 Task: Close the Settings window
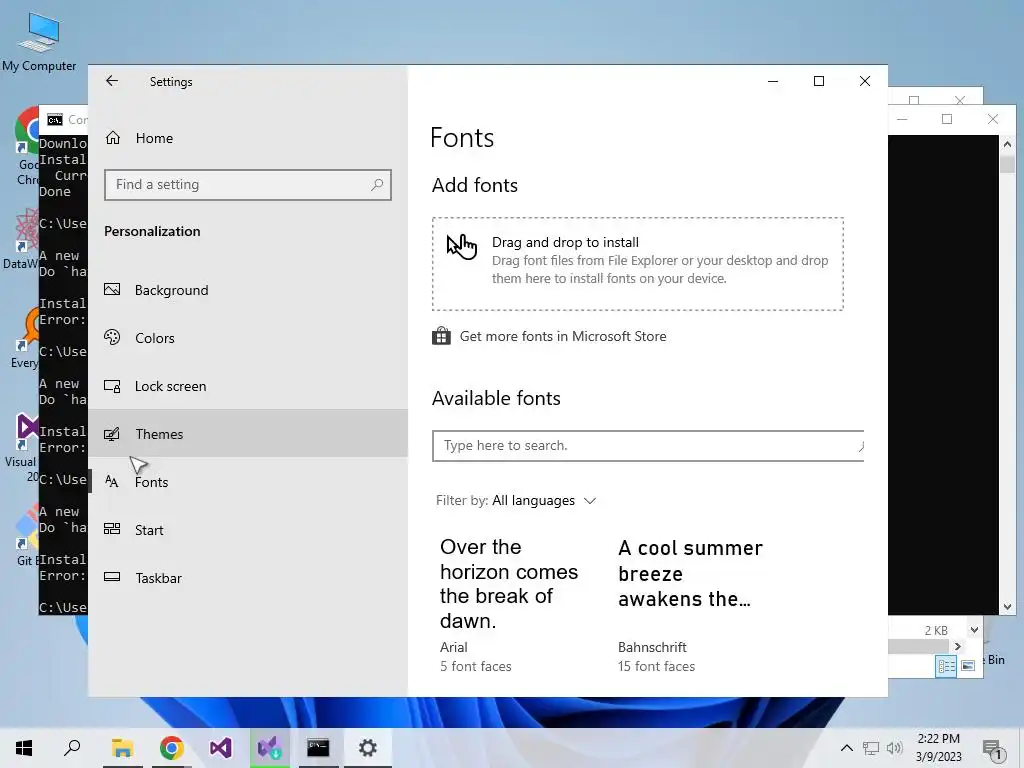[x=865, y=81]
